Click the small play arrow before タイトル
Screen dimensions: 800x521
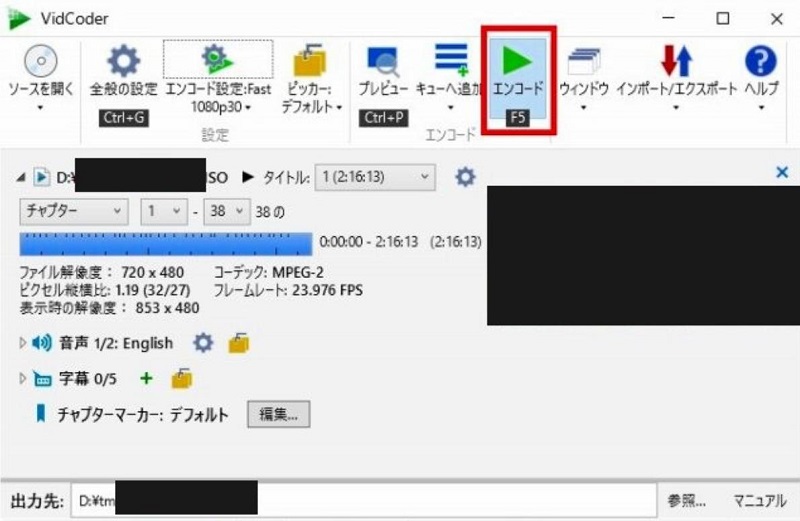(x=248, y=177)
